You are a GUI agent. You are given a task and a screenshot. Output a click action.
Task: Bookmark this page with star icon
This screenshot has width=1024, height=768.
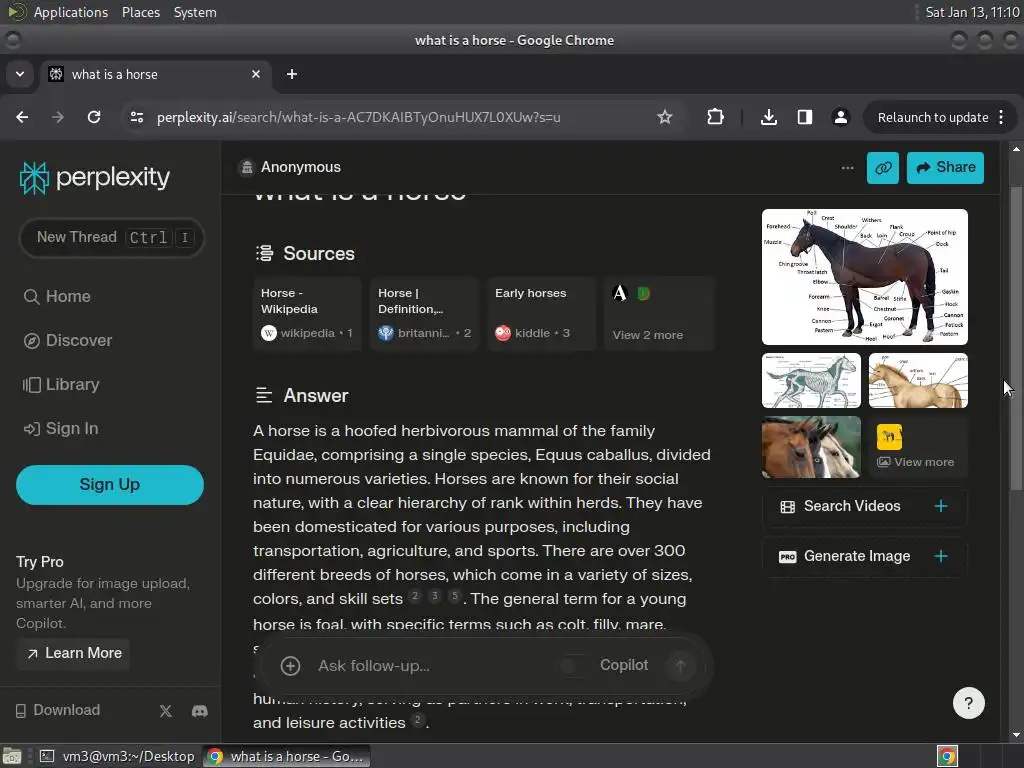tap(665, 117)
